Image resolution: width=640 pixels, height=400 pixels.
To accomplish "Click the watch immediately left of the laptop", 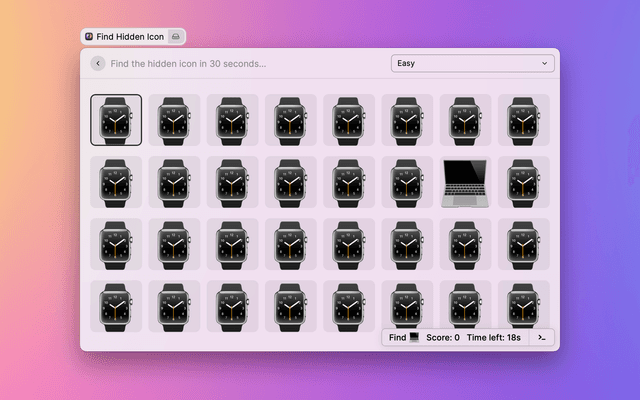I will 407,181.
